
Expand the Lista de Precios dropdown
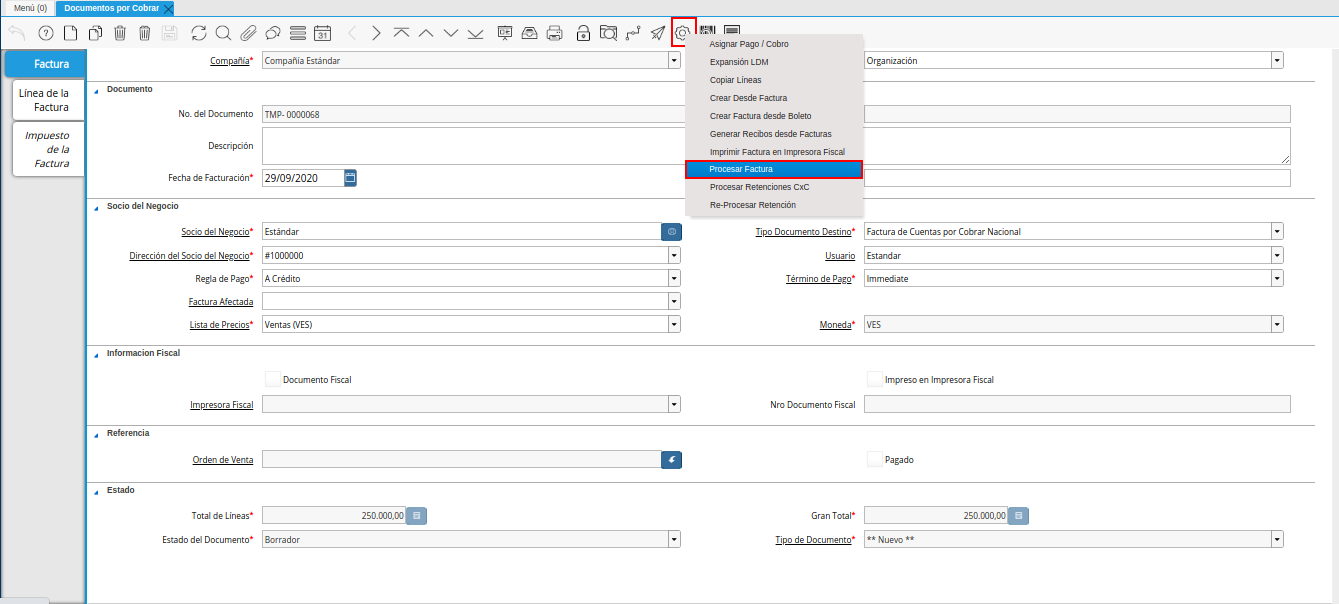[674, 325]
